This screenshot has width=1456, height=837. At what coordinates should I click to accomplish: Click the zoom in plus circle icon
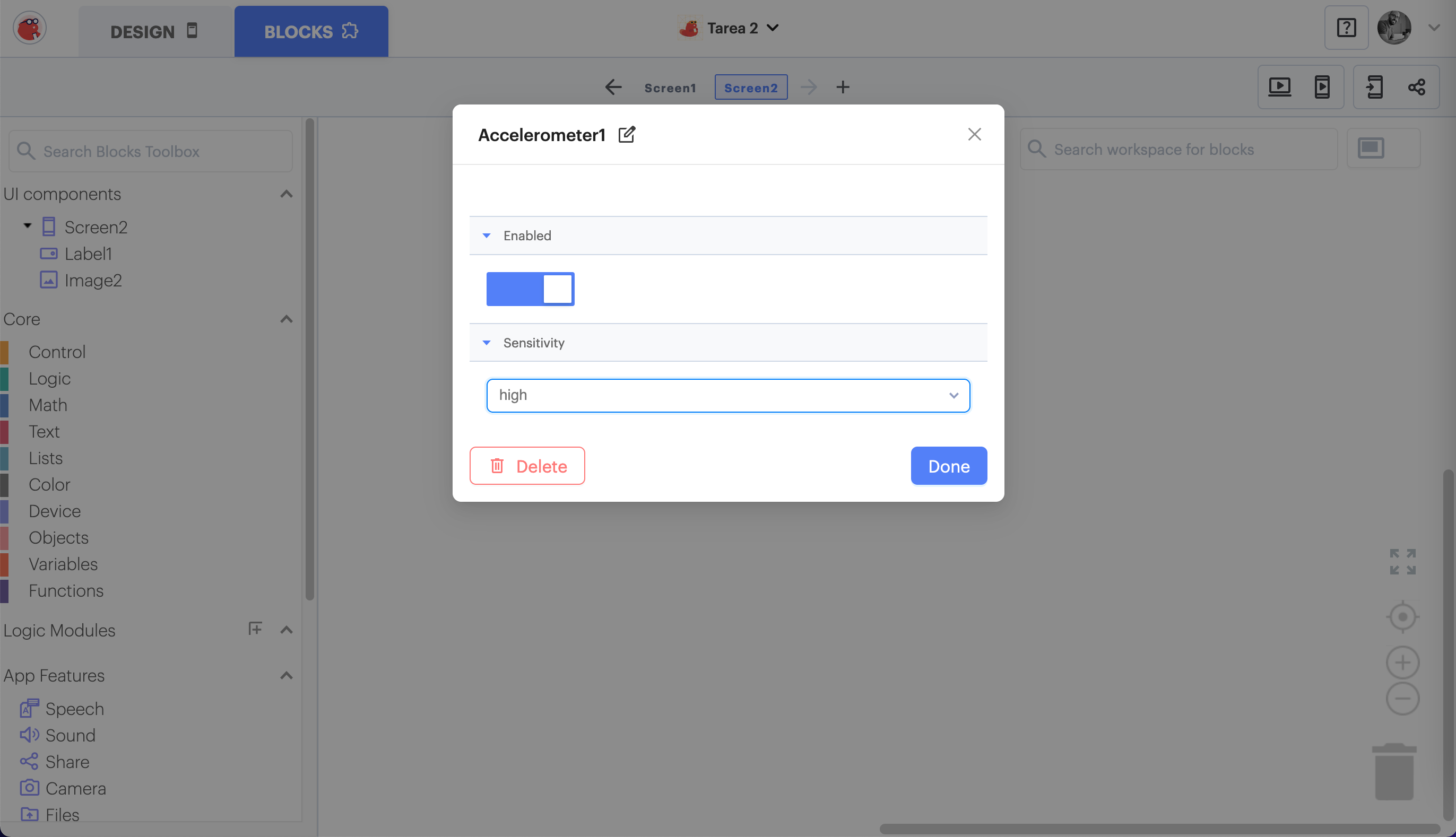[x=1402, y=663]
